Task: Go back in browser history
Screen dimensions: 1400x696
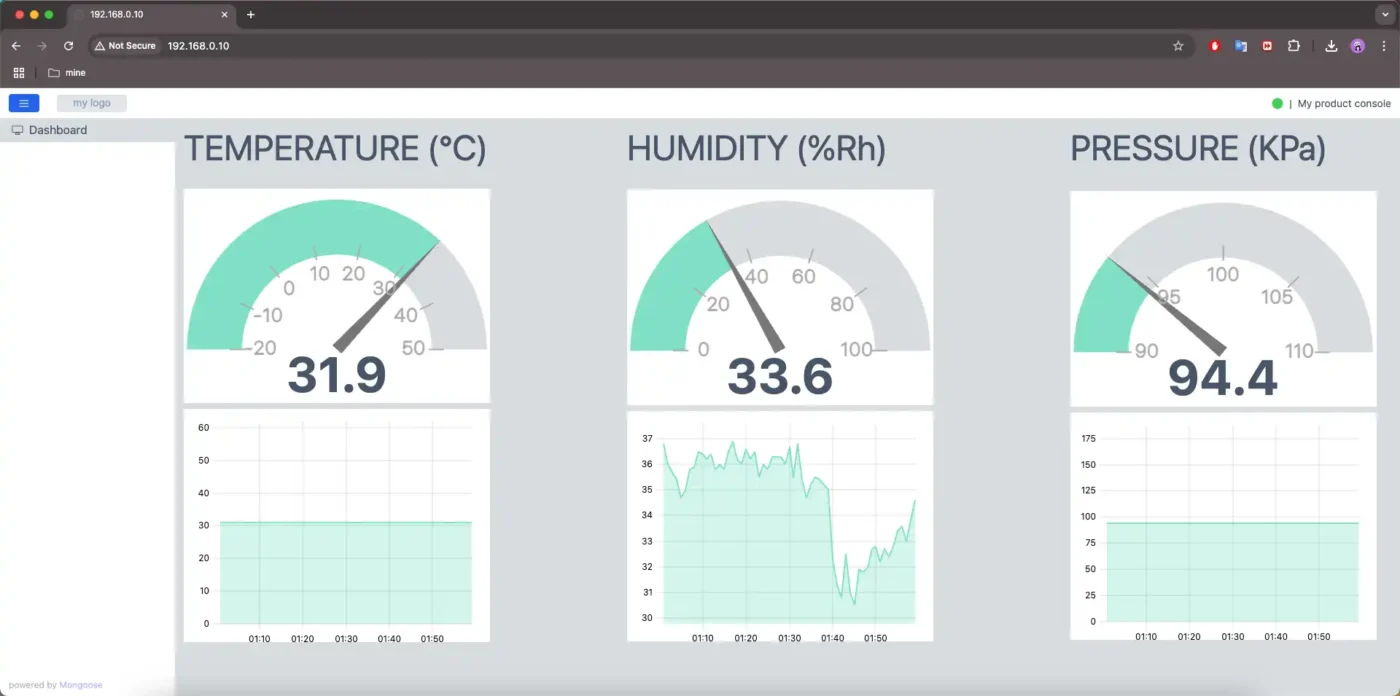Action: click(x=16, y=46)
